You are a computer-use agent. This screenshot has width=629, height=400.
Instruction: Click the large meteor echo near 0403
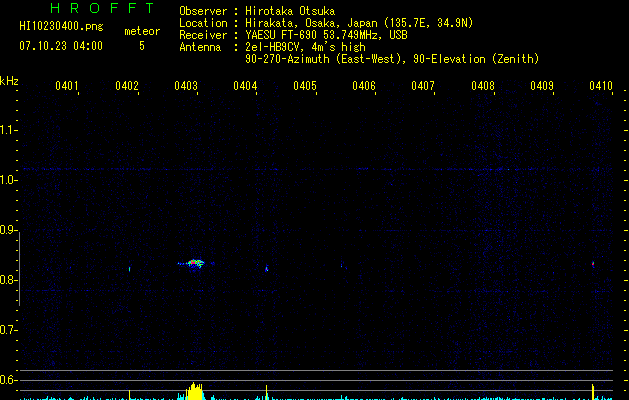point(195,264)
